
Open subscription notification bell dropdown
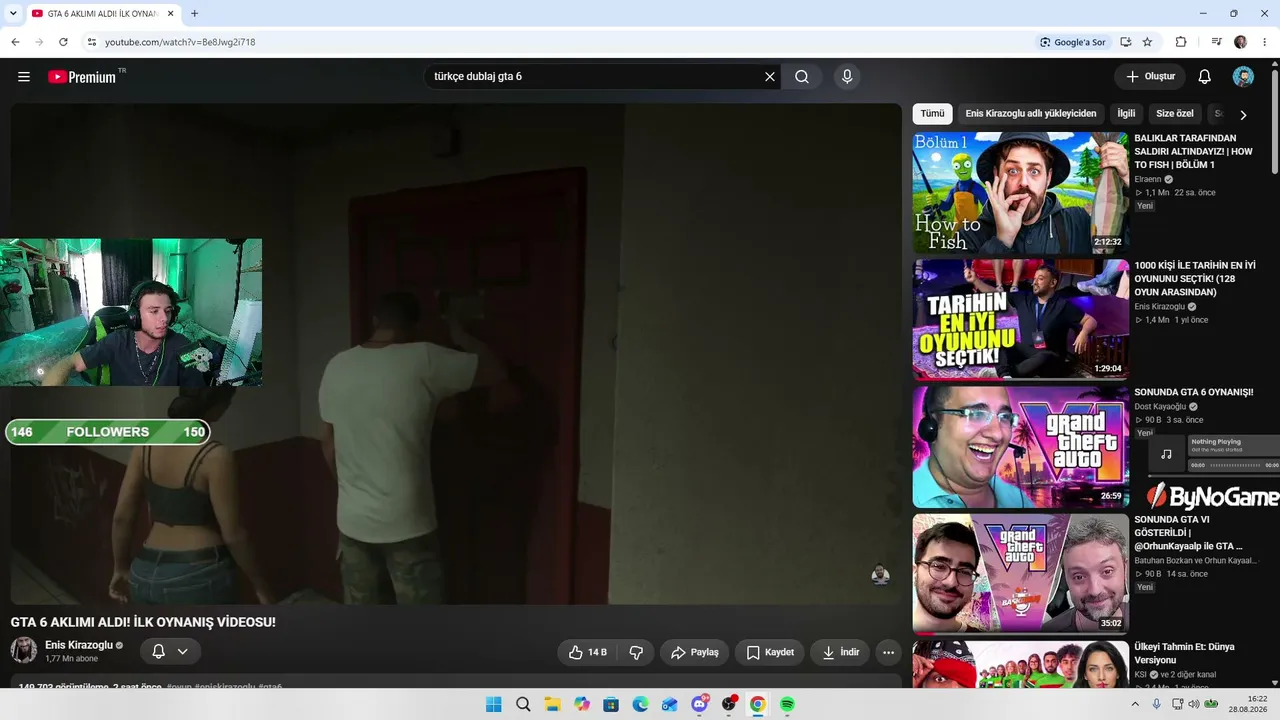tap(170, 652)
